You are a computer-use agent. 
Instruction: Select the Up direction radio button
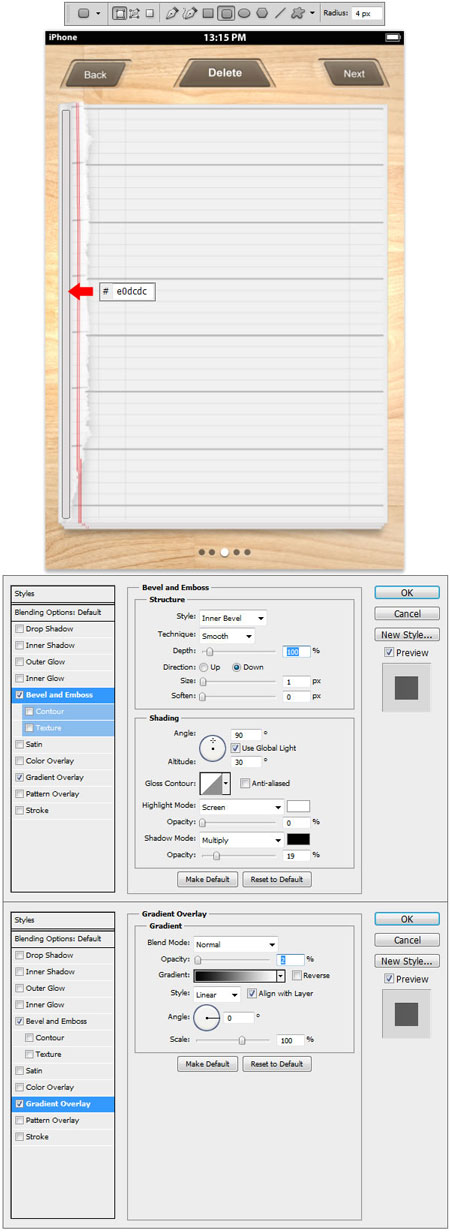tap(204, 666)
